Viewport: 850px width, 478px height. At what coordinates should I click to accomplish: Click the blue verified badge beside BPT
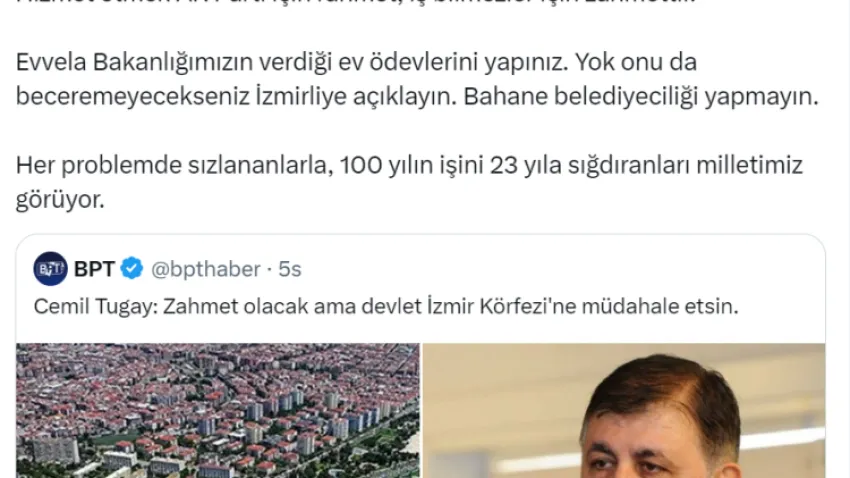[x=132, y=269]
